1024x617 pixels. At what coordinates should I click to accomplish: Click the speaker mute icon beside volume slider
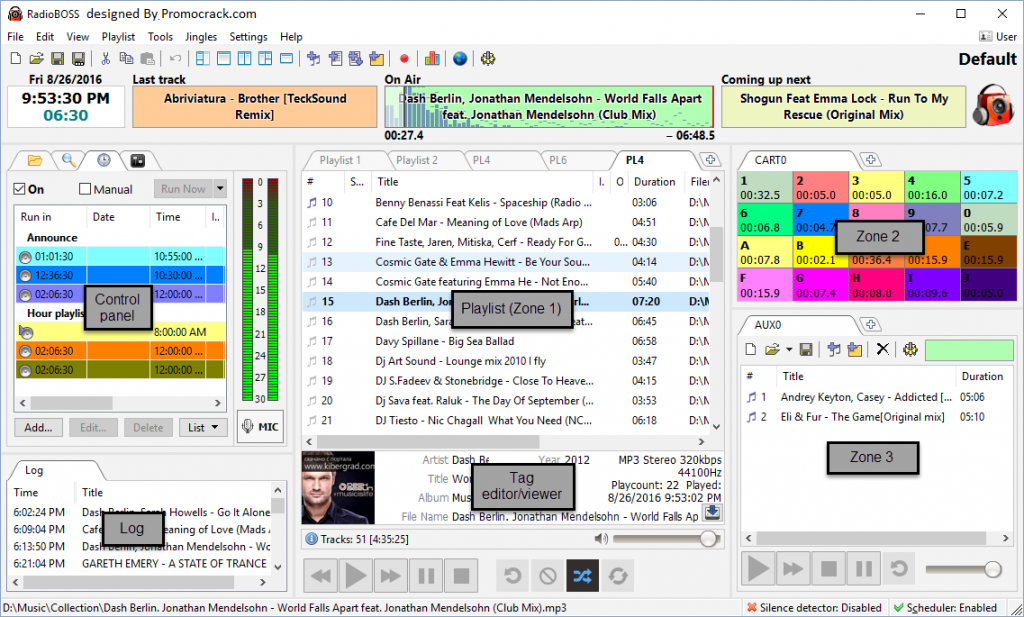click(x=601, y=539)
